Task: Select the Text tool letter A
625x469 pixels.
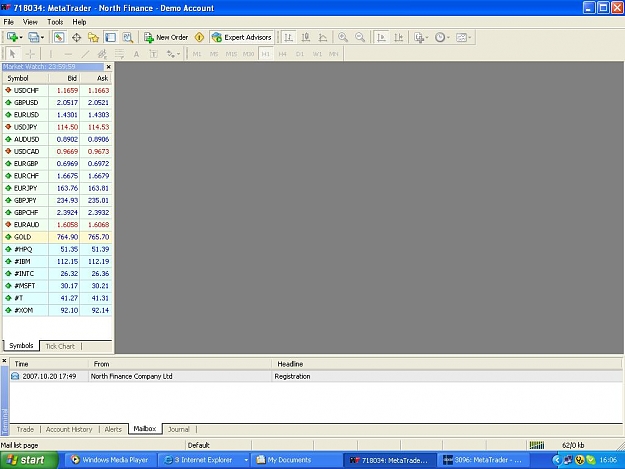Action: point(136,54)
